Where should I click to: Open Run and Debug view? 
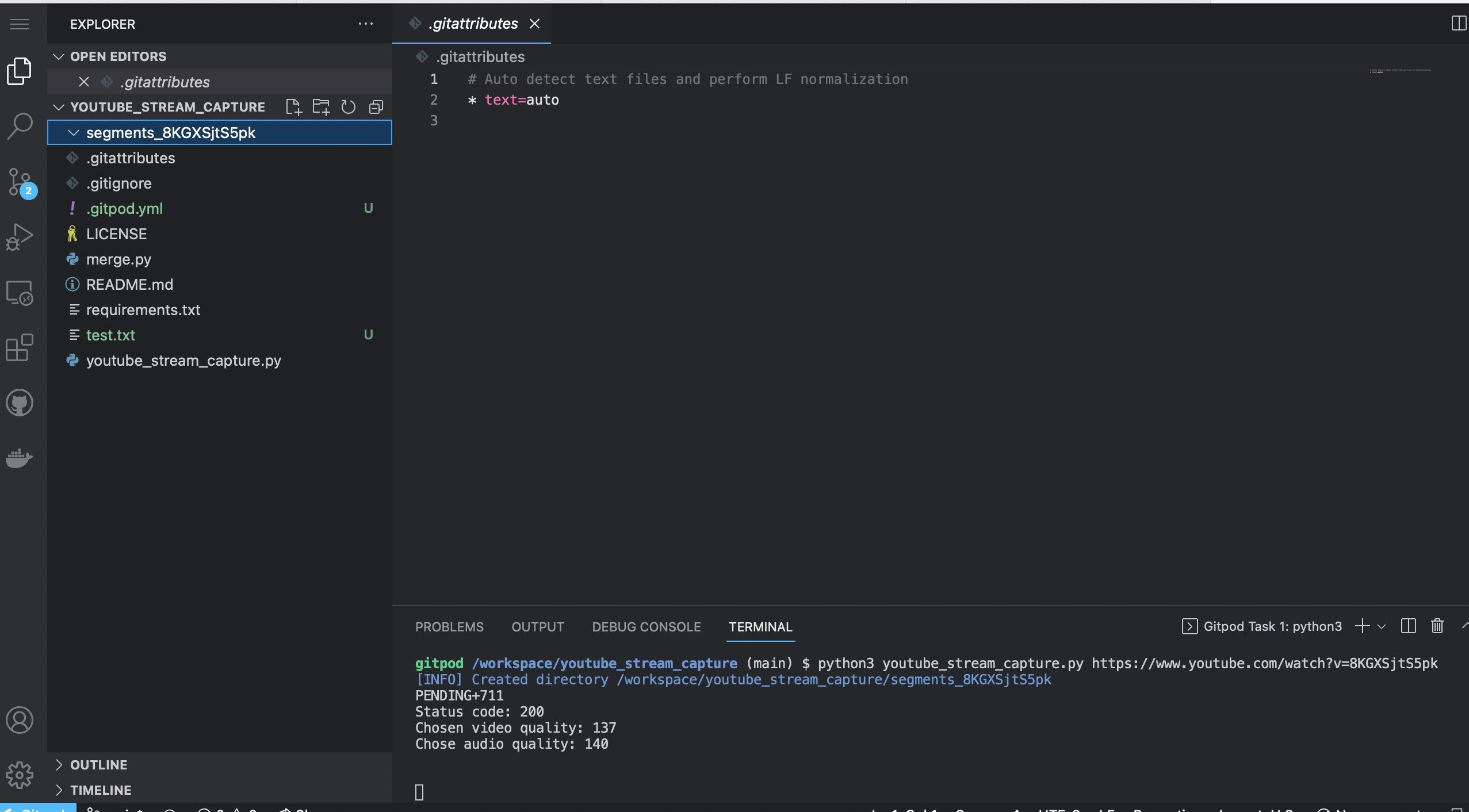point(20,236)
